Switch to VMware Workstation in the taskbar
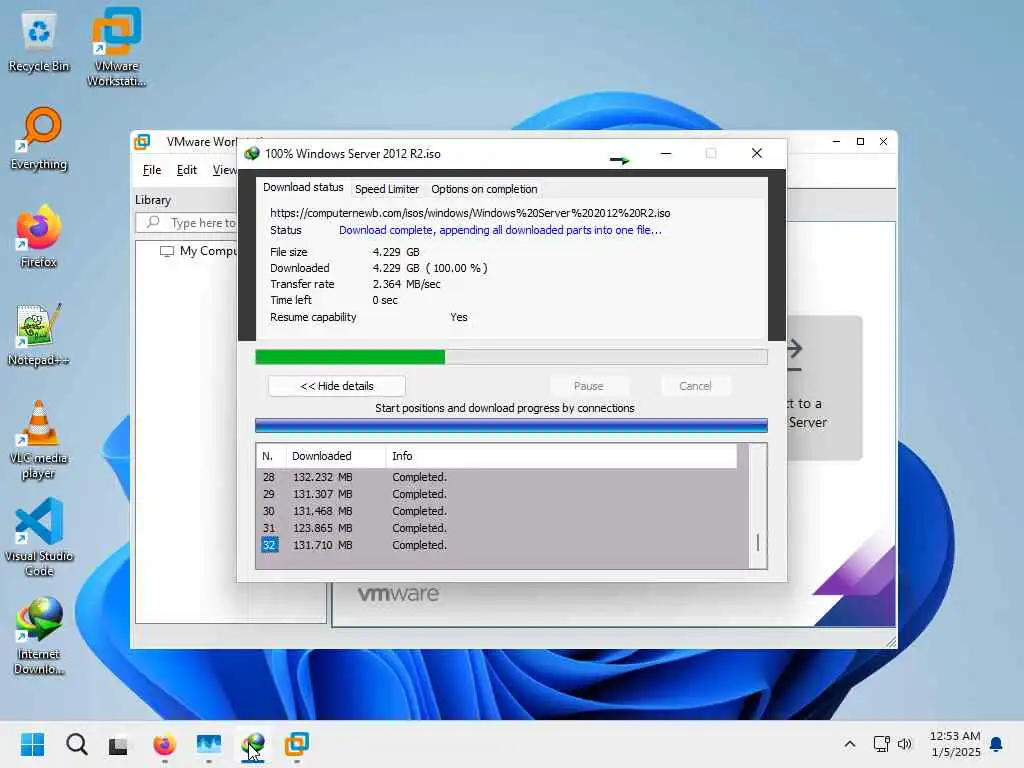Image resolution: width=1024 pixels, height=768 pixels. [296, 744]
